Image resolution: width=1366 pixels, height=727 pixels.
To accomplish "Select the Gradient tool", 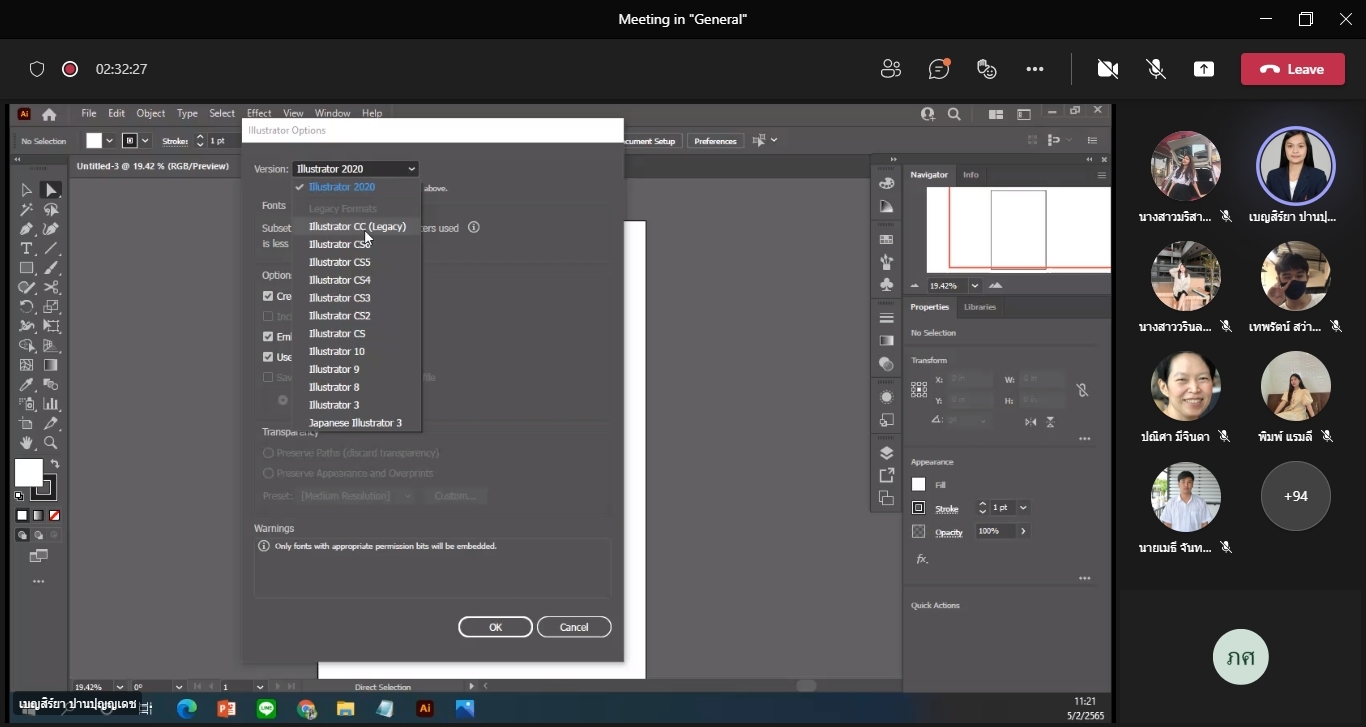I will 51,365.
